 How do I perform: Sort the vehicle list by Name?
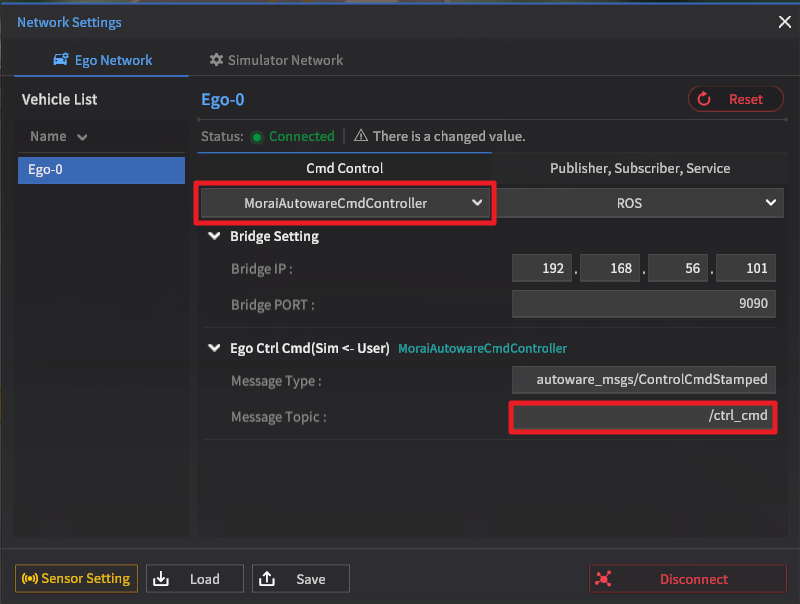(59, 136)
